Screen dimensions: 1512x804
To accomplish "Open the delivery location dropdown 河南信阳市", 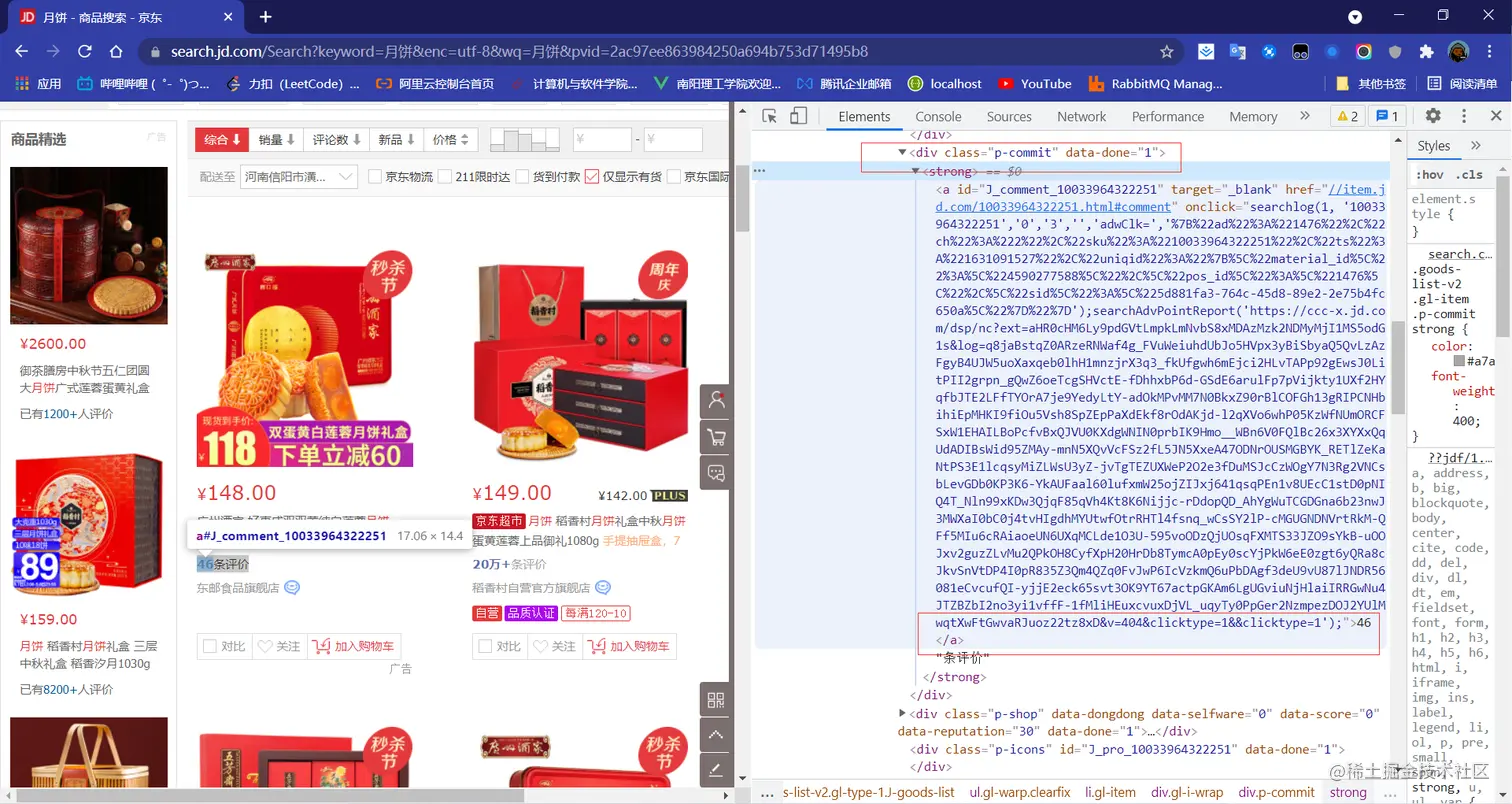I will click(x=299, y=177).
